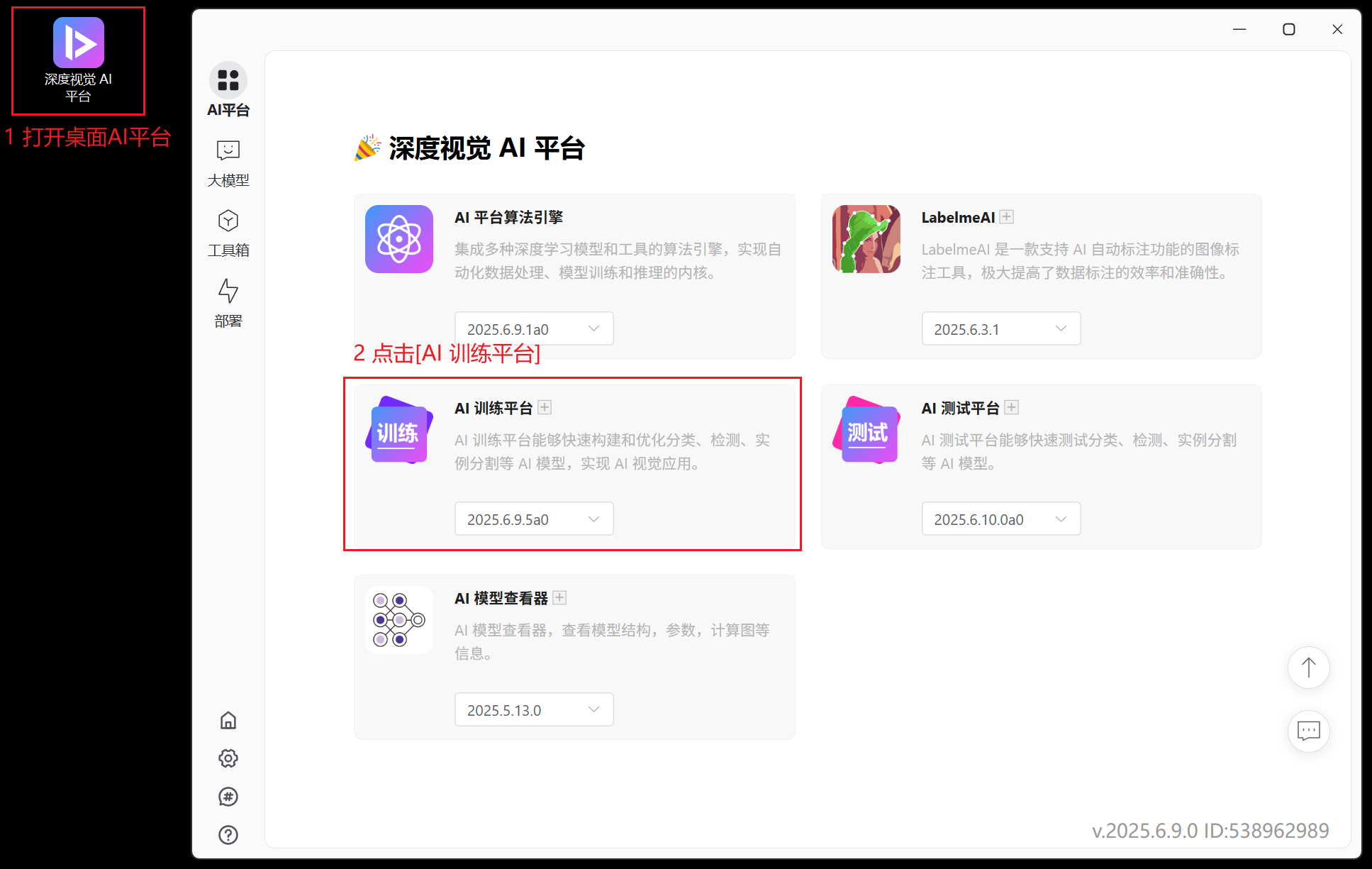This screenshot has width=1372, height=869.
Task: Click the AI 模型查看器 network icon
Action: [399, 620]
